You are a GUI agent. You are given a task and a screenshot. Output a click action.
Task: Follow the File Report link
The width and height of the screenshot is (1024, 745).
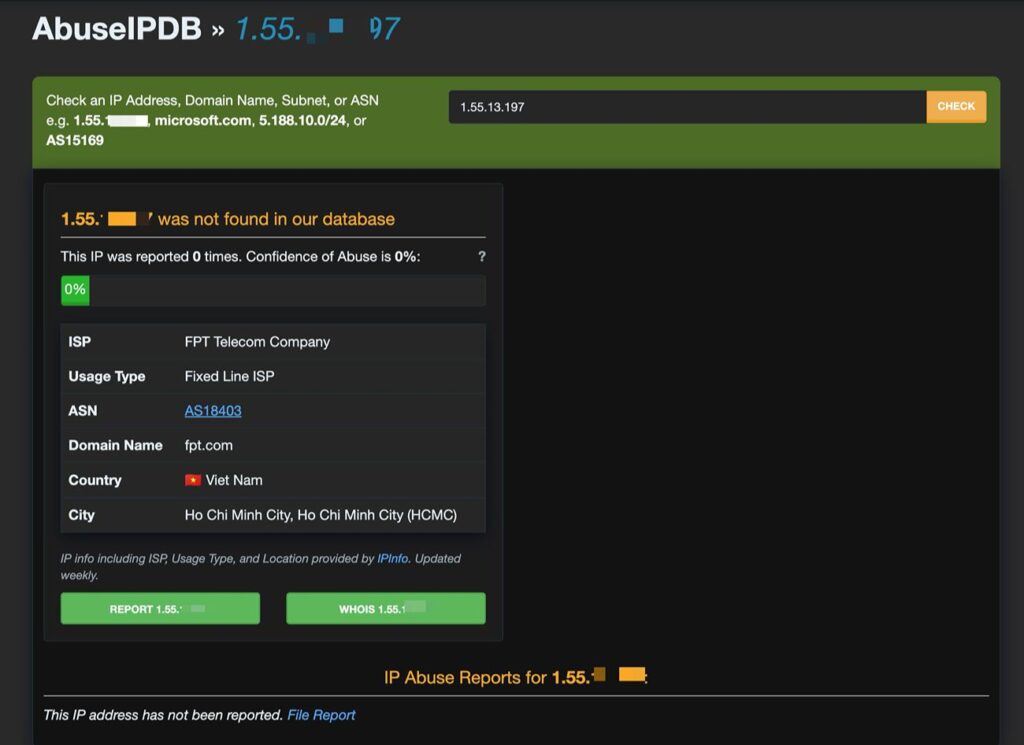(321, 715)
